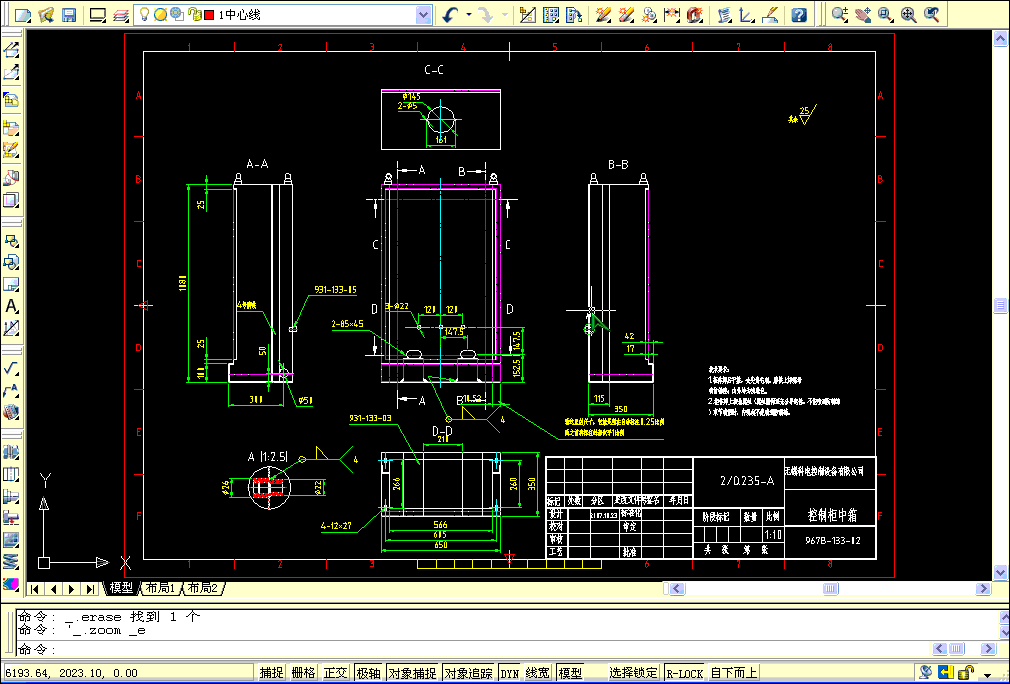Save the current drawing
This screenshot has width=1010, height=684.
(x=69, y=15)
